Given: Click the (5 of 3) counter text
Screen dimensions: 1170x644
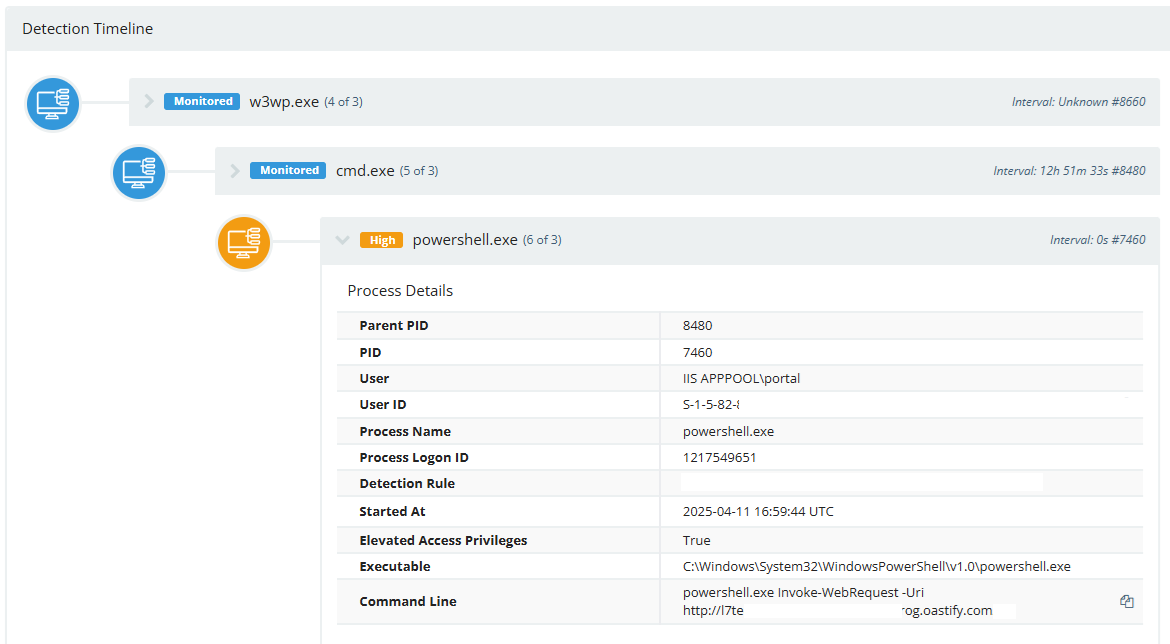Looking at the screenshot, I should pos(419,171).
